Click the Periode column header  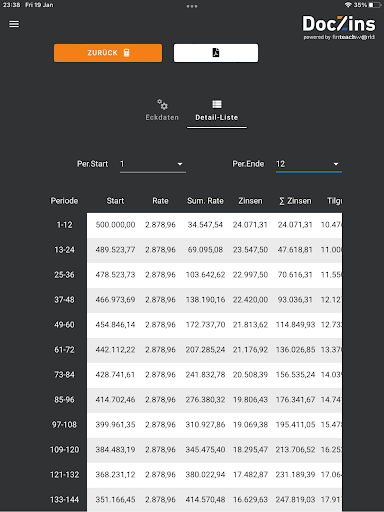[x=64, y=201]
